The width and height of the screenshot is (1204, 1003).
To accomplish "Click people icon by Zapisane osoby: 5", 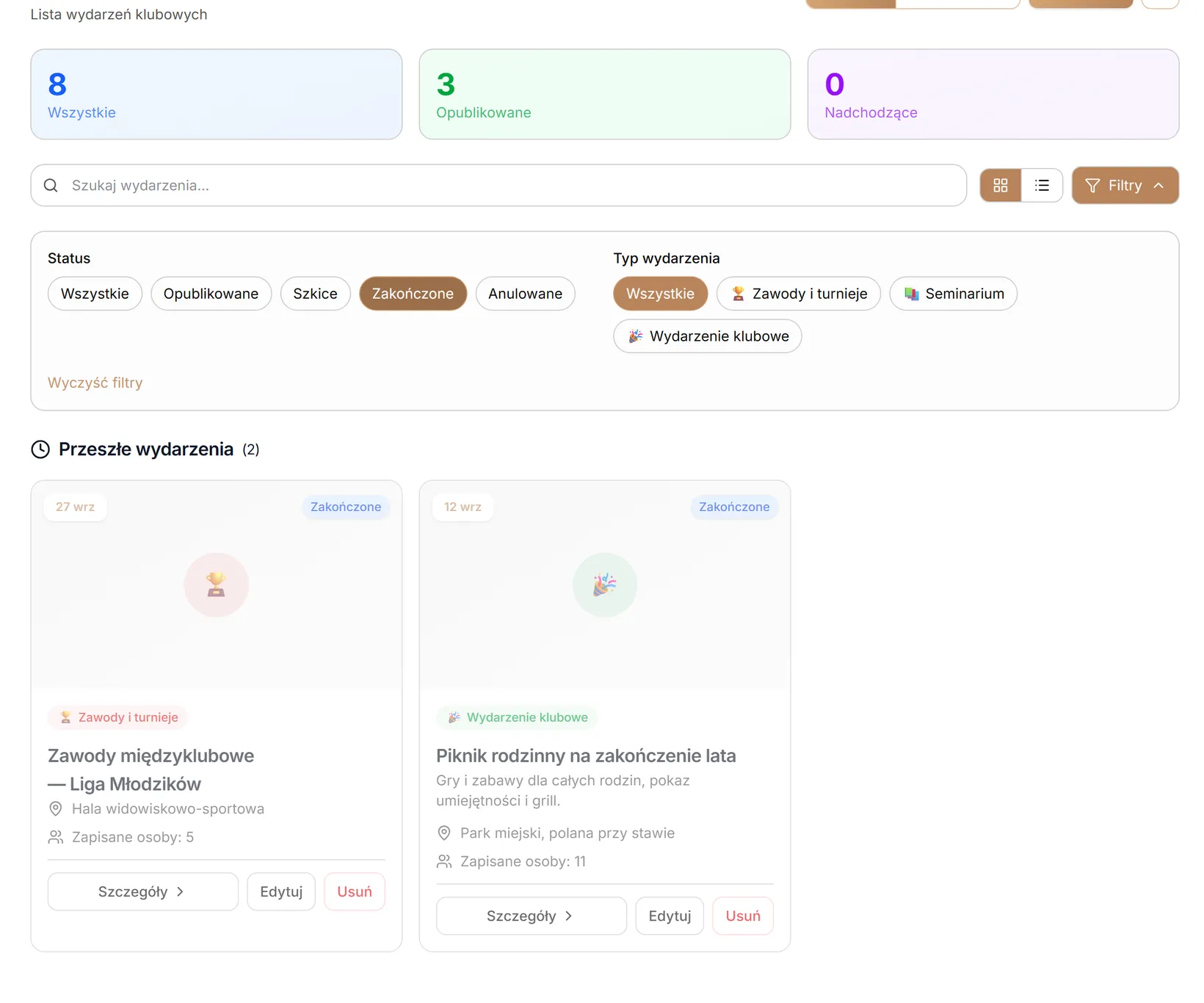I will pos(55,837).
